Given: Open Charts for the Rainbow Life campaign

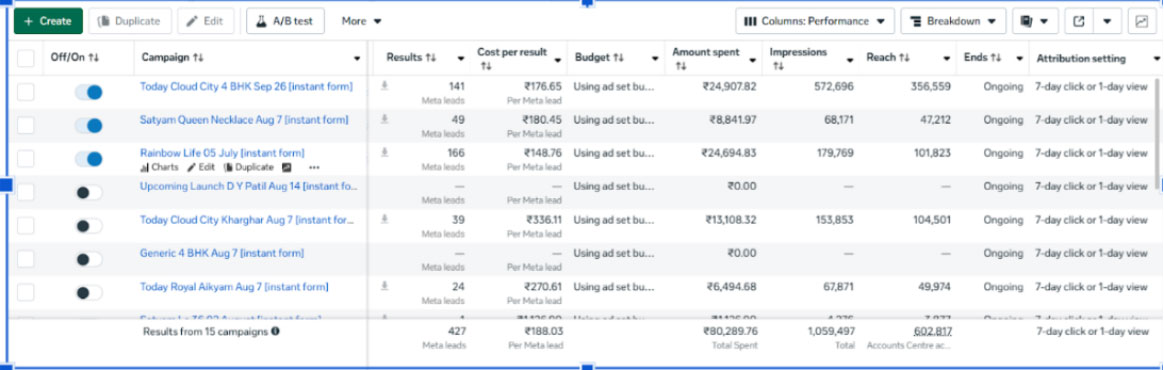Looking at the screenshot, I should pyautogui.click(x=160, y=167).
